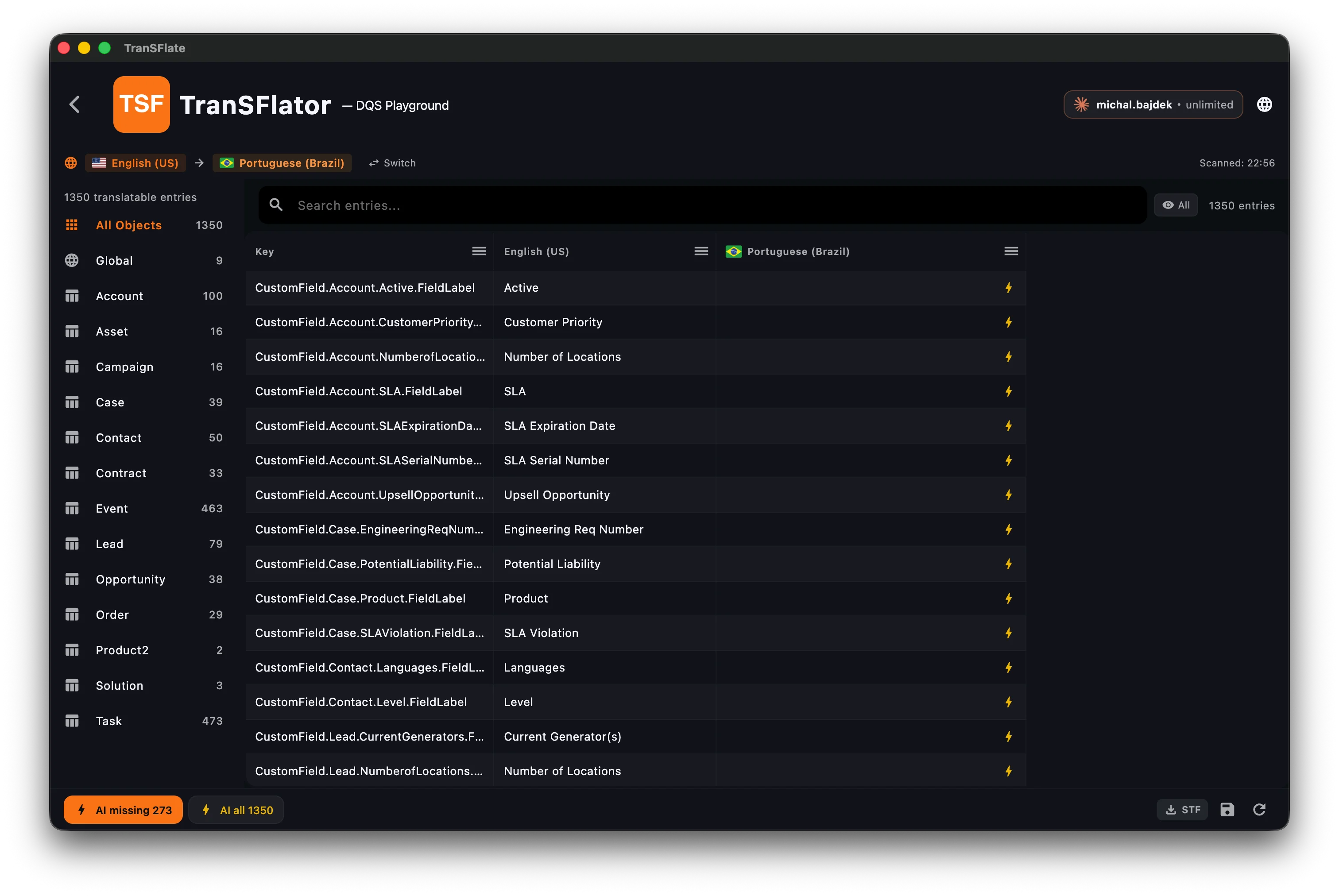Click the globe icon beside user badge
Screen dimensions: 1339x896
click(x=1264, y=104)
